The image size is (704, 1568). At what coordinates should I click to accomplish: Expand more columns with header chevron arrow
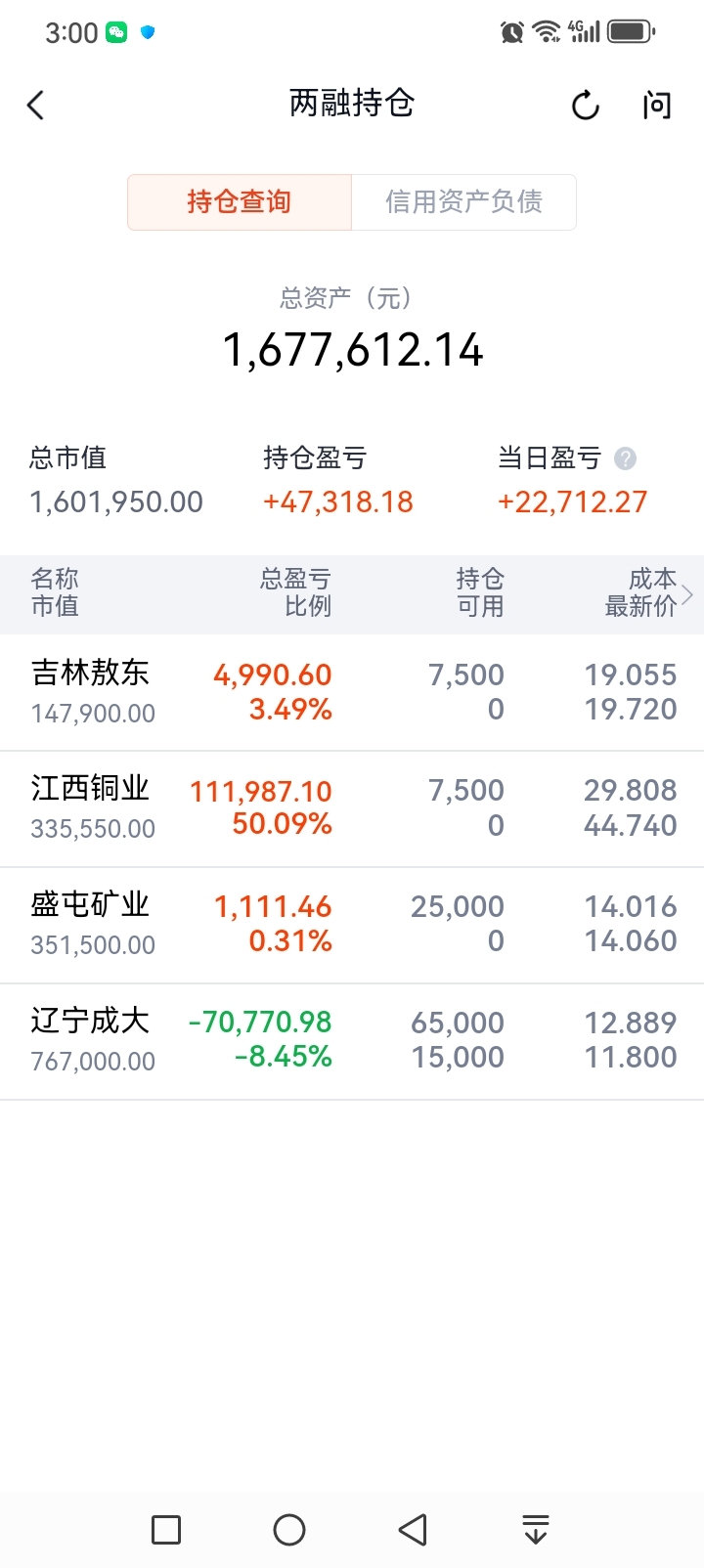[x=687, y=593]
